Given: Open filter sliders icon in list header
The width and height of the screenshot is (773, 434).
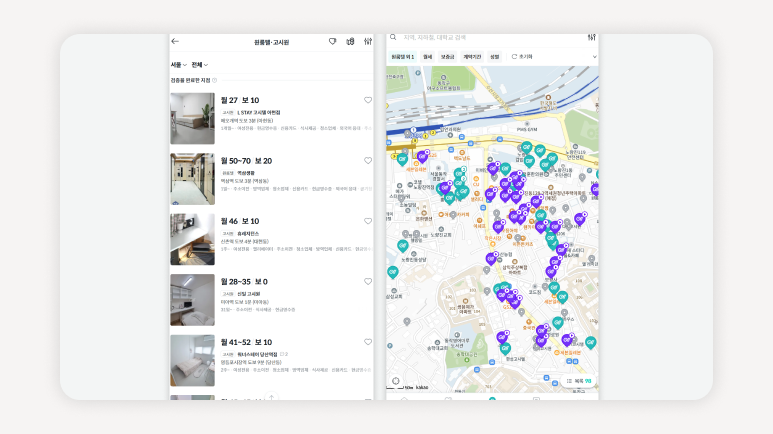Looking at the screenshot, I should 367,42.
